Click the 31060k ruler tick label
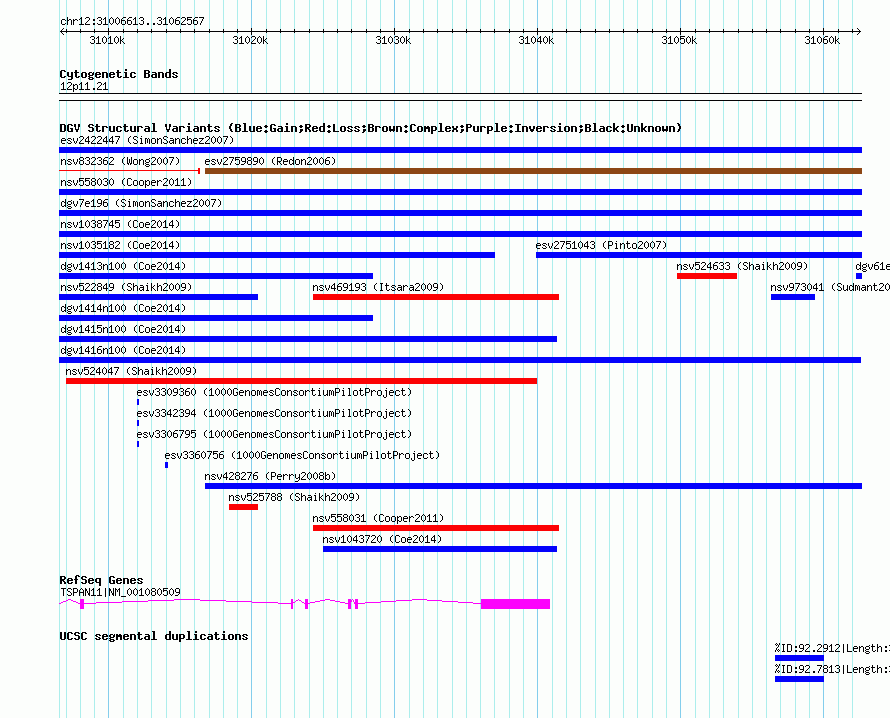The height and width of the screenshot is (718, 890). (822, 40)
